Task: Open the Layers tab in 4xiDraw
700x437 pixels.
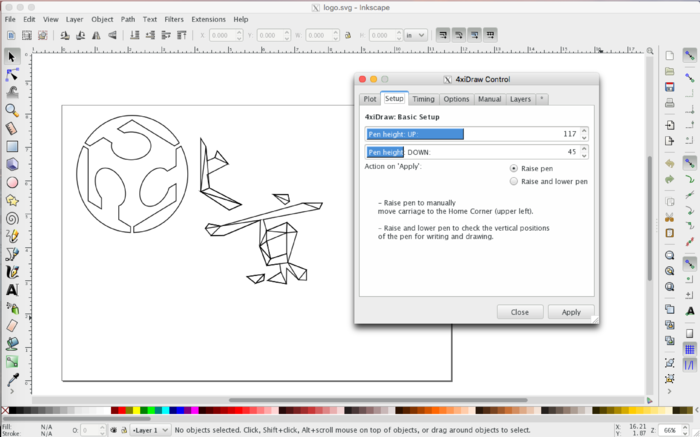Action: pos(520,99)
